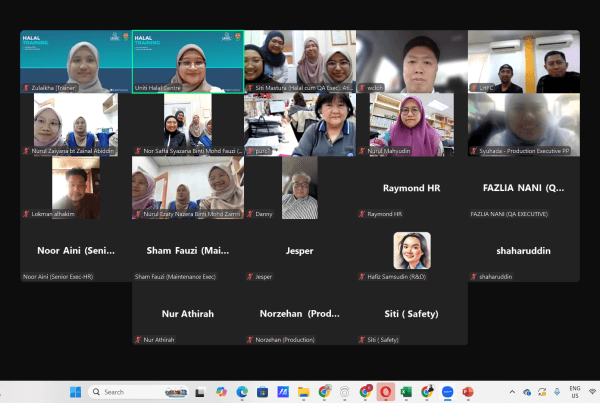The width and height of the screenshot is (600, 403).
Task: Click 'Hafiz Samsudin (R&D)' name label
Action: 396,277
